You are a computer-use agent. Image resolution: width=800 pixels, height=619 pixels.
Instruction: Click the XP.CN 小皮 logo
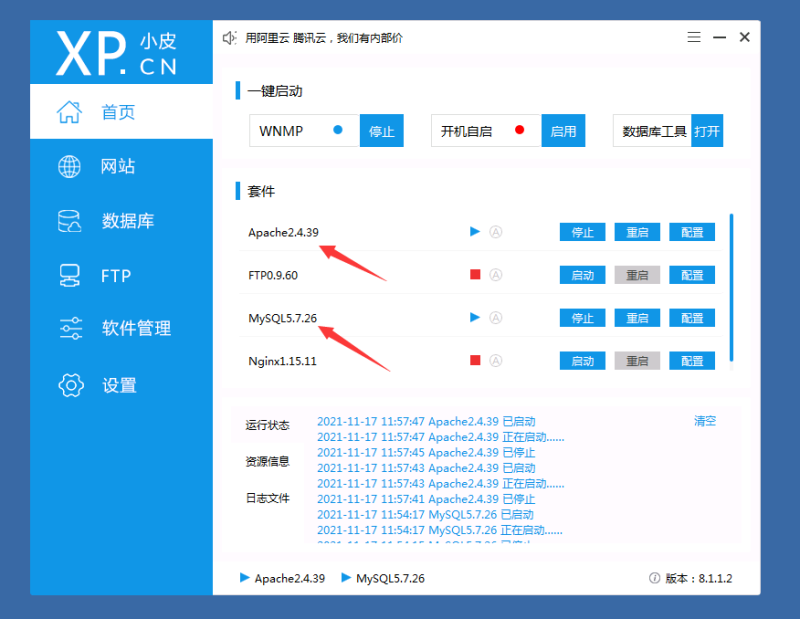pyautogui.click(x=117, y=53)
